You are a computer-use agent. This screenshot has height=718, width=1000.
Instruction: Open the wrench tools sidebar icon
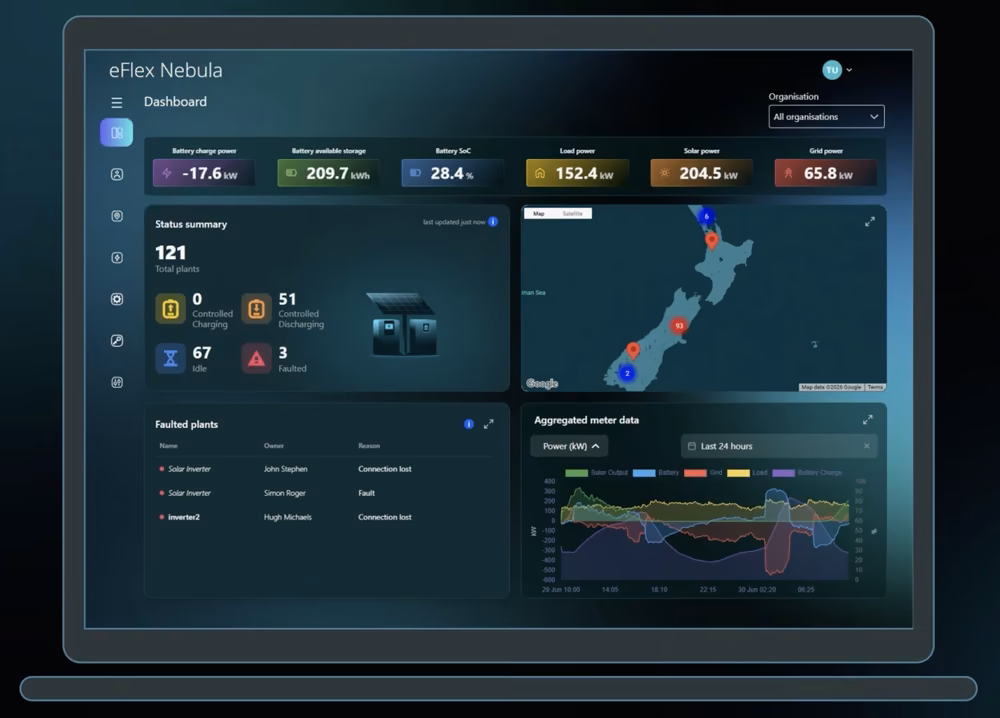[117, 341]
